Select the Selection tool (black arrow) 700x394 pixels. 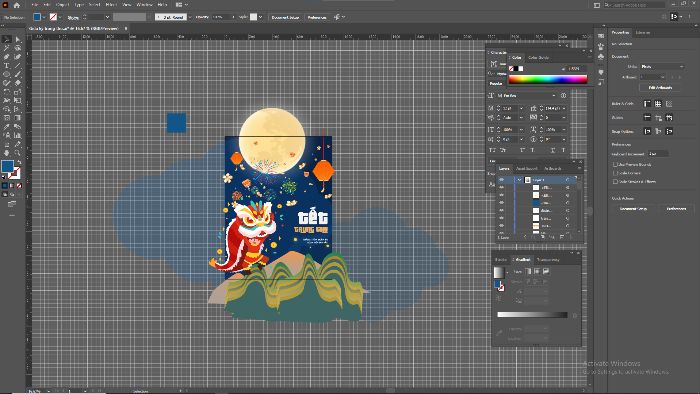point(7,39)
